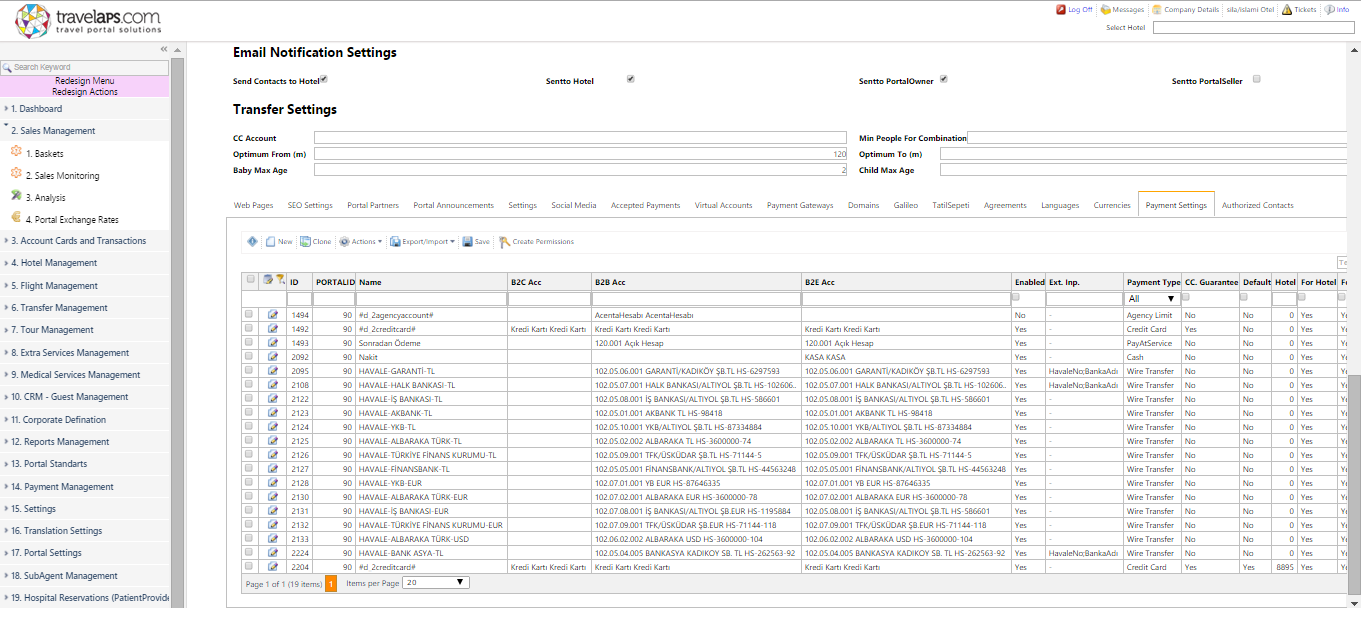The image size is (1366, 621).
Task: Toggle Send Contacts to Hotel checkbox
Action: coord(324,79)
